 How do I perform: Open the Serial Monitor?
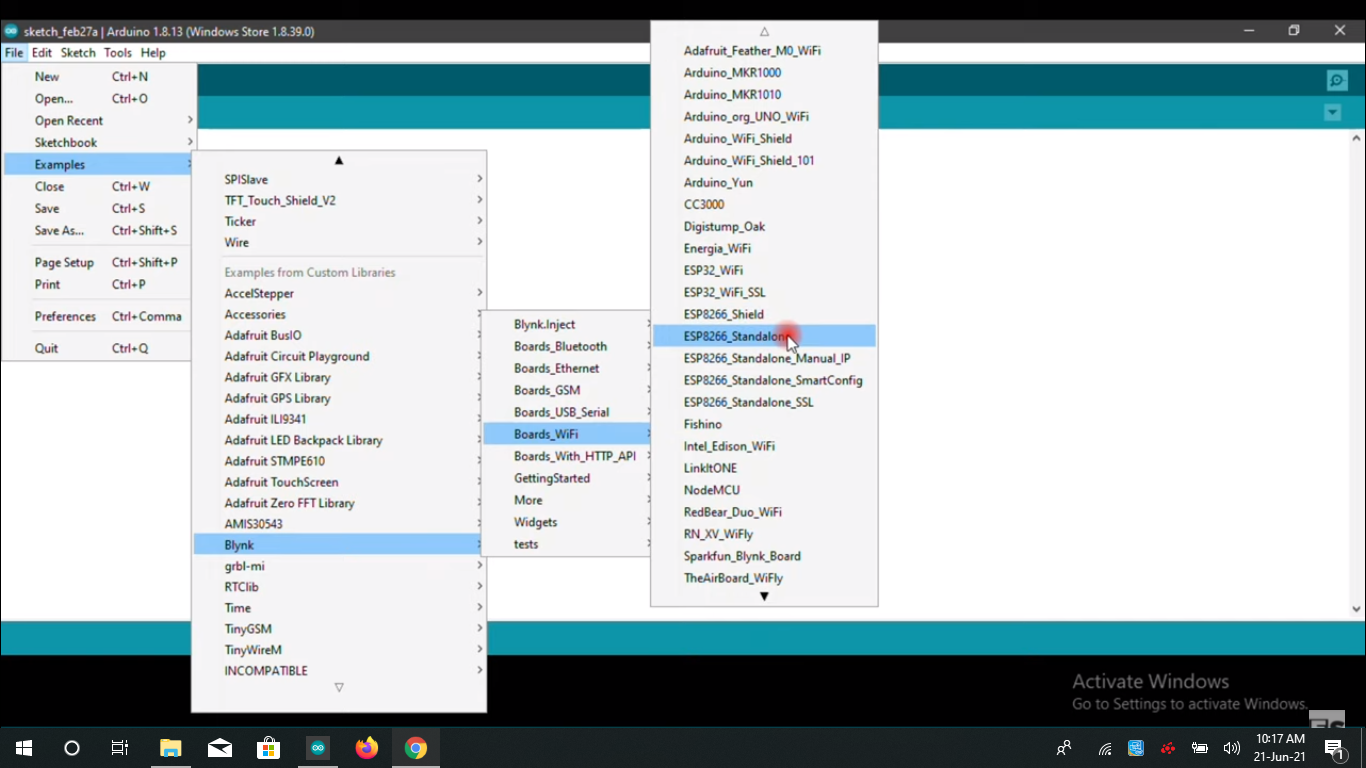click(1337, 80)
